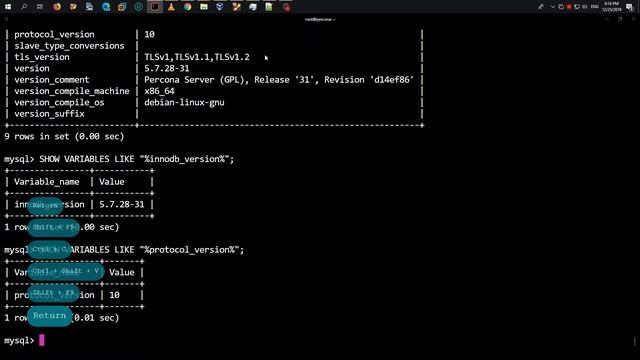Click the 'protocol_version' row in top table
Image resolution: width=640 pixels, height=360 pixels.
point(214,34)
